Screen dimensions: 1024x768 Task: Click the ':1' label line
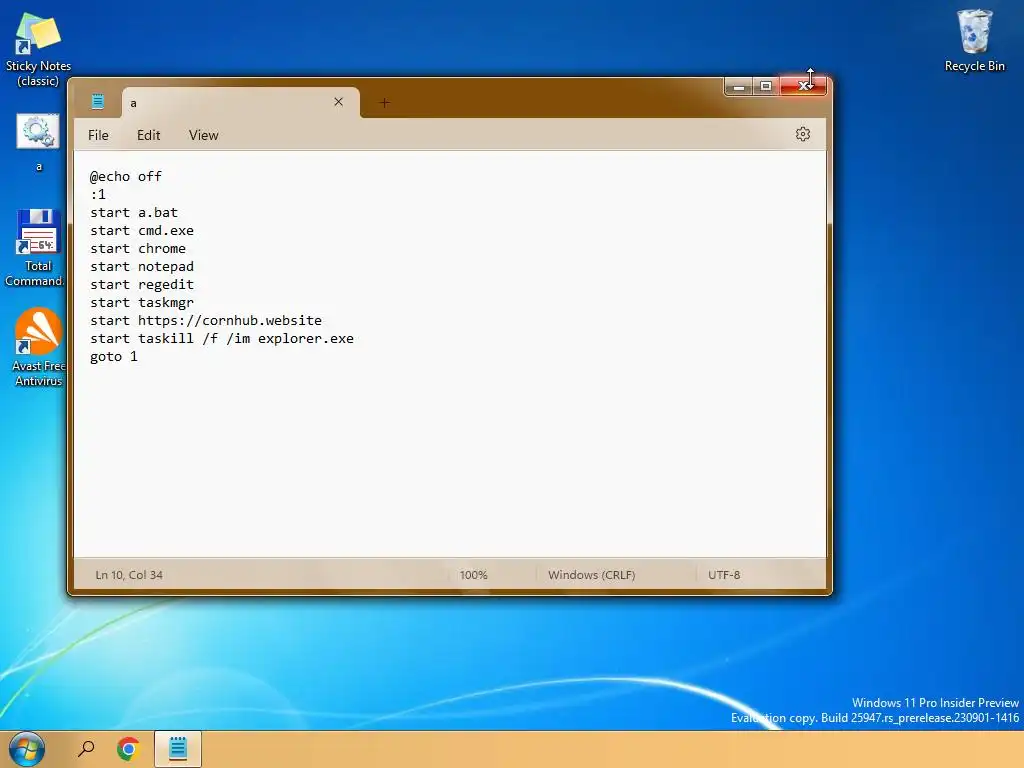(x=98, y=195)
